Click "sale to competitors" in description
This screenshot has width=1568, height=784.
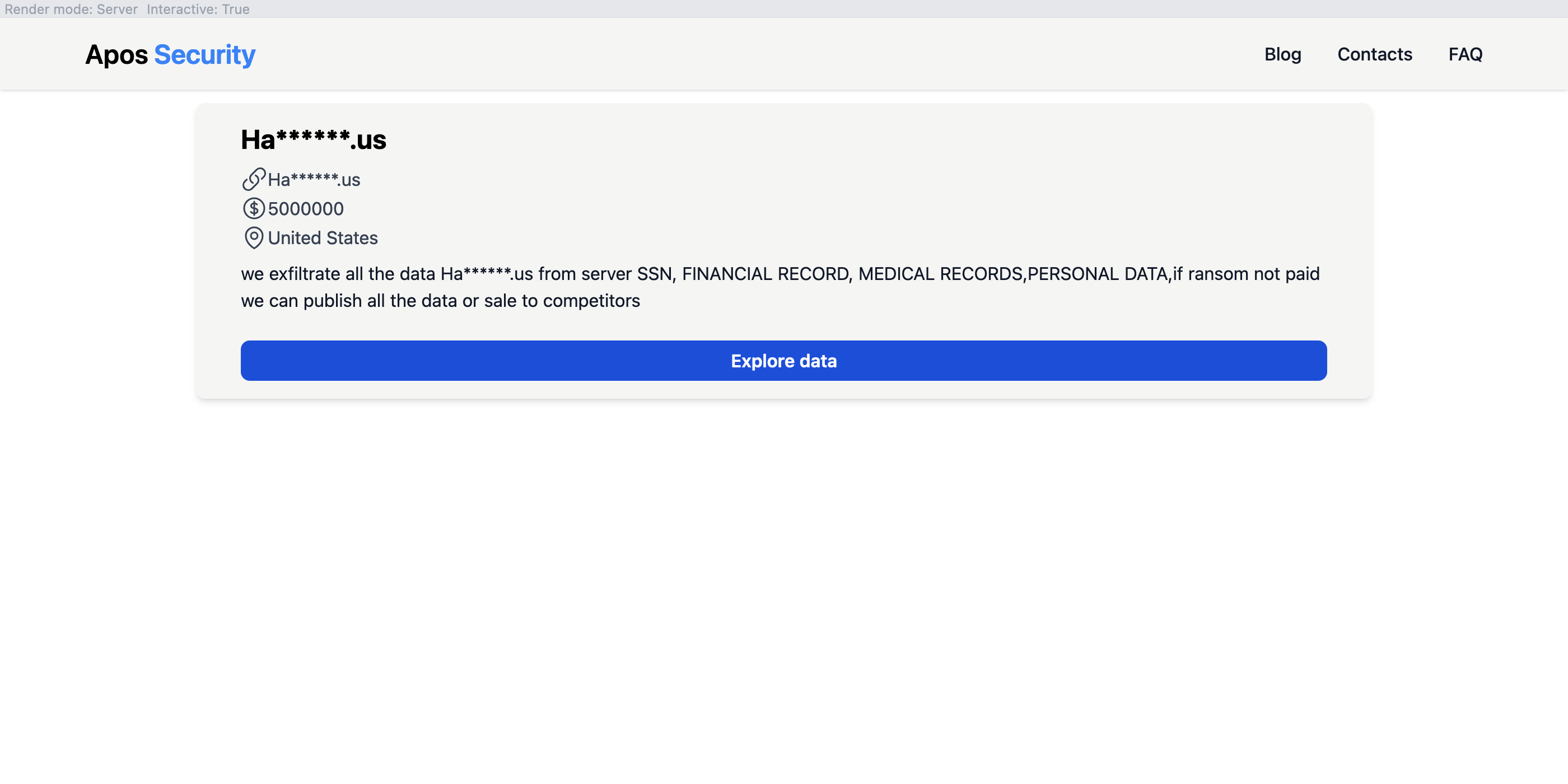pos(562,301)
